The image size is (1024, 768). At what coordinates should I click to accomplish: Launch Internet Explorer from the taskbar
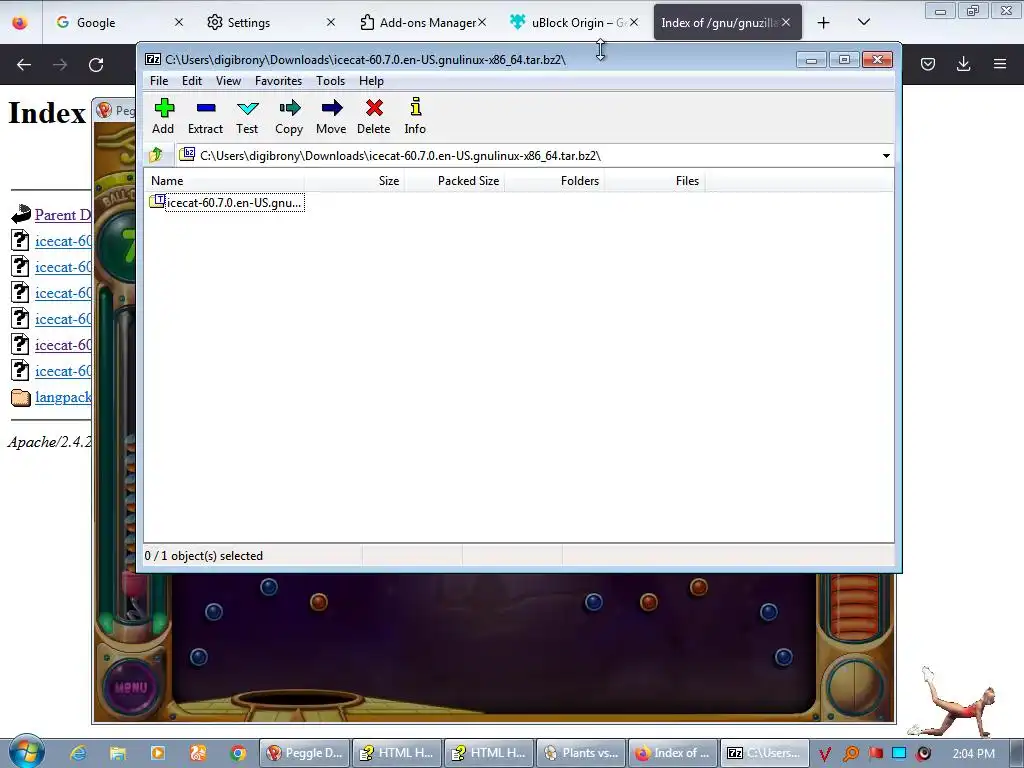click(x=78, y=753)
